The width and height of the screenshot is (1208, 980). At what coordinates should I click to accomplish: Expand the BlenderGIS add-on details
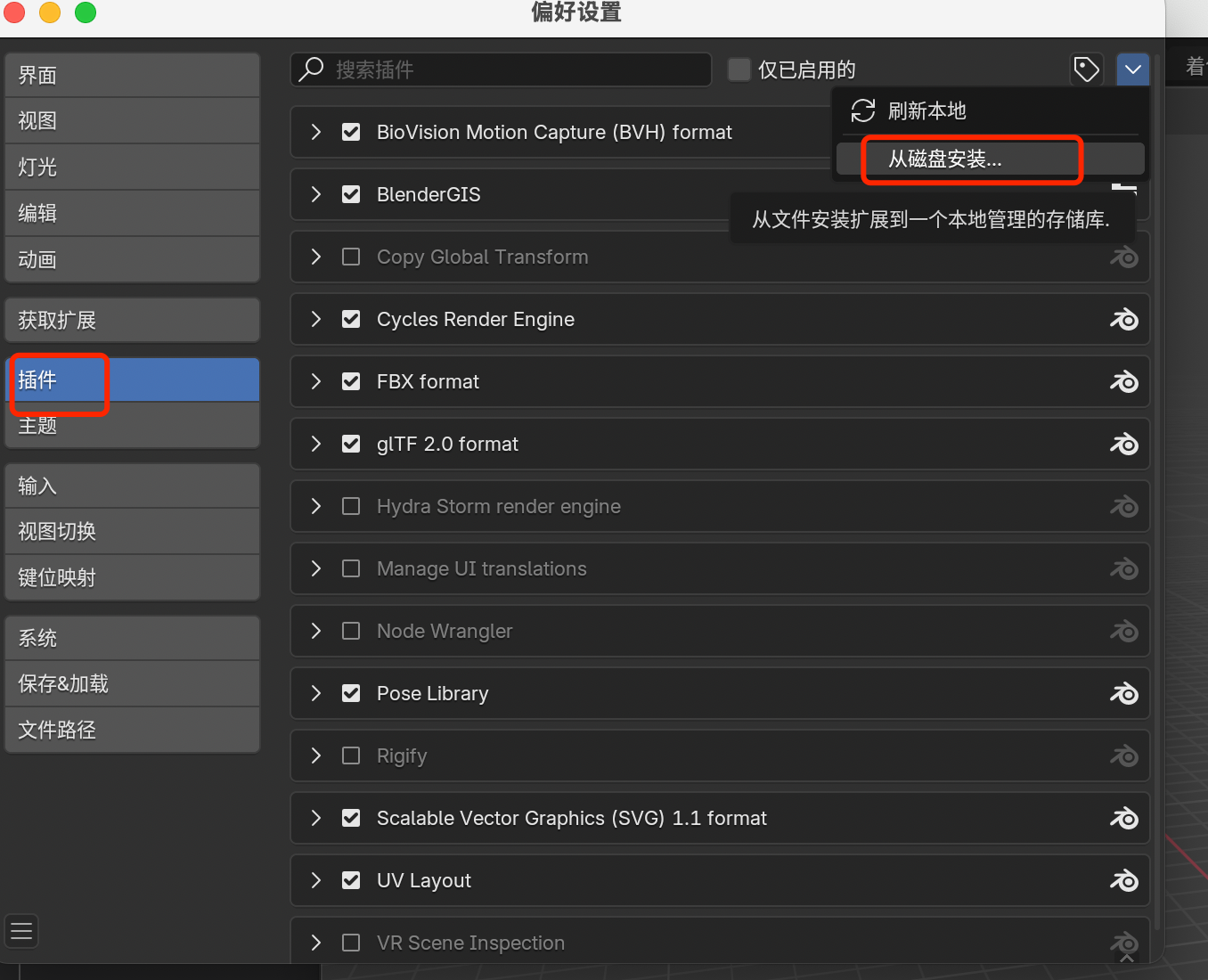(315, 194)
